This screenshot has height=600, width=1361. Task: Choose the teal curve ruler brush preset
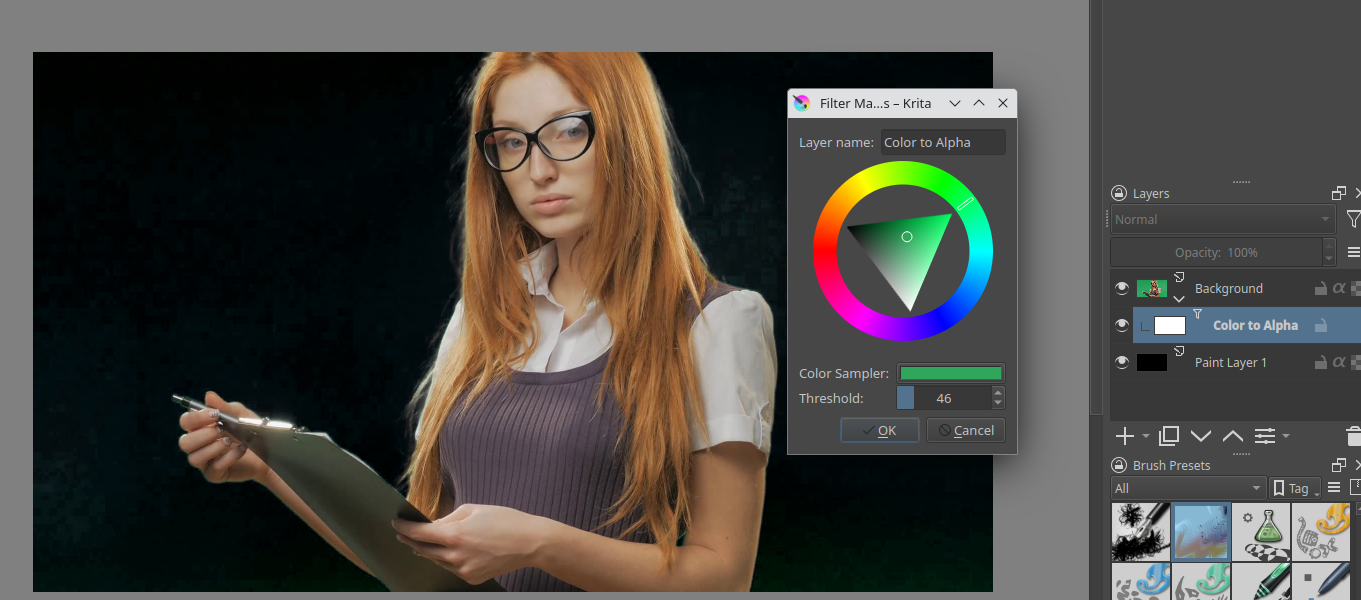1200,581
